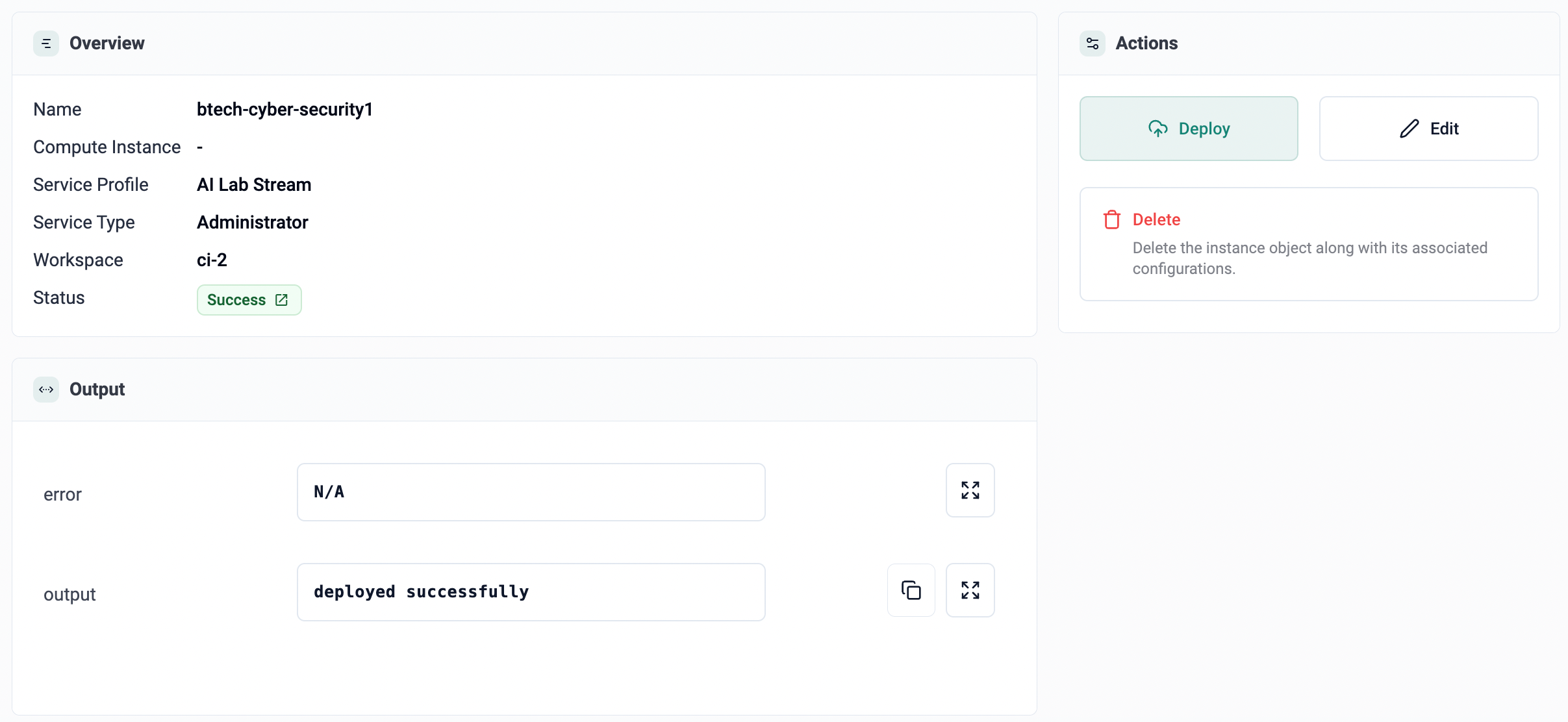This screenshot has width=1568, height=722.
Task: Click the Output section code icon
Action: click(x=46, y=390)
